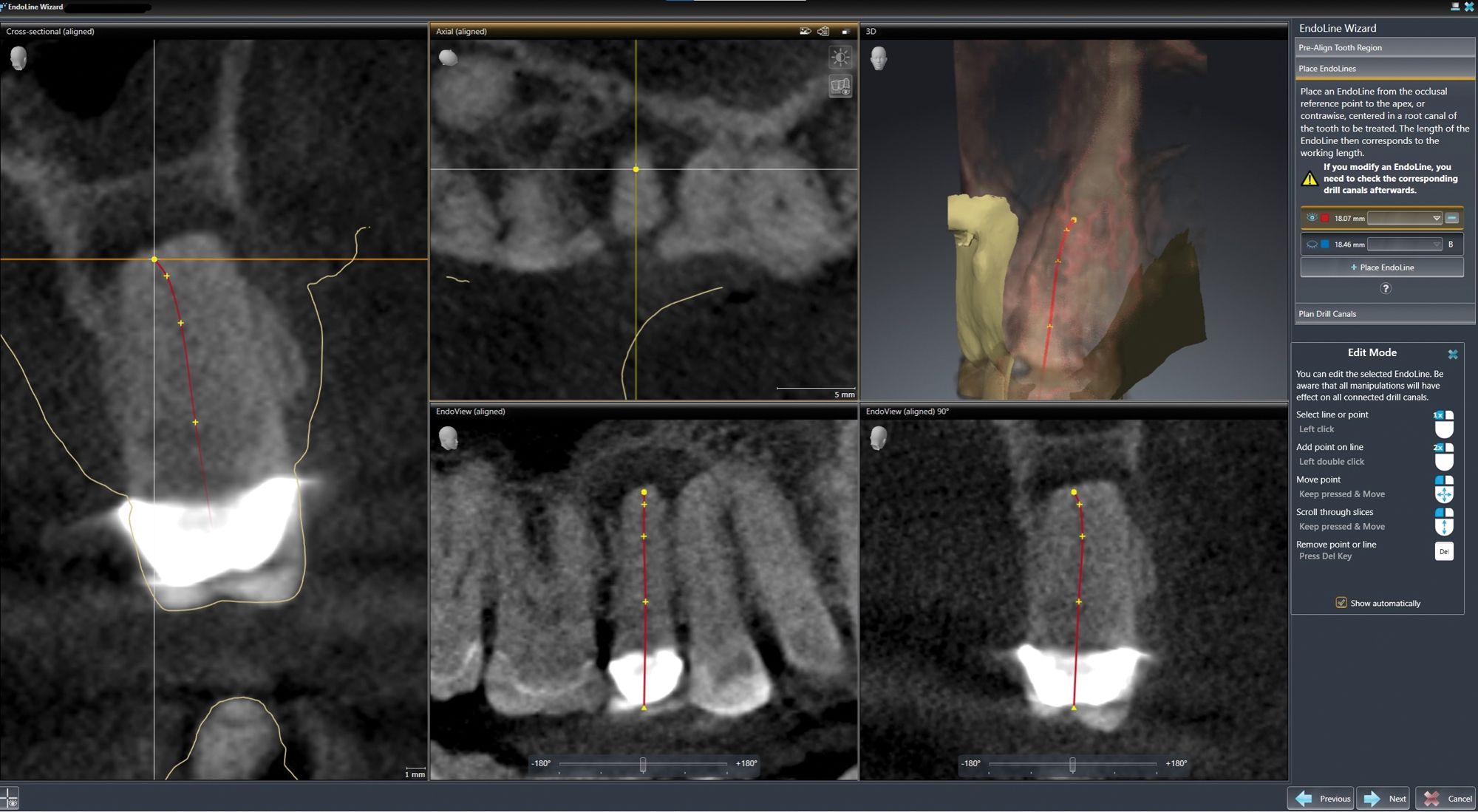Proceed with the Next button
Viewport: 1478px width, 812px height.
(x=1383, y=799)
